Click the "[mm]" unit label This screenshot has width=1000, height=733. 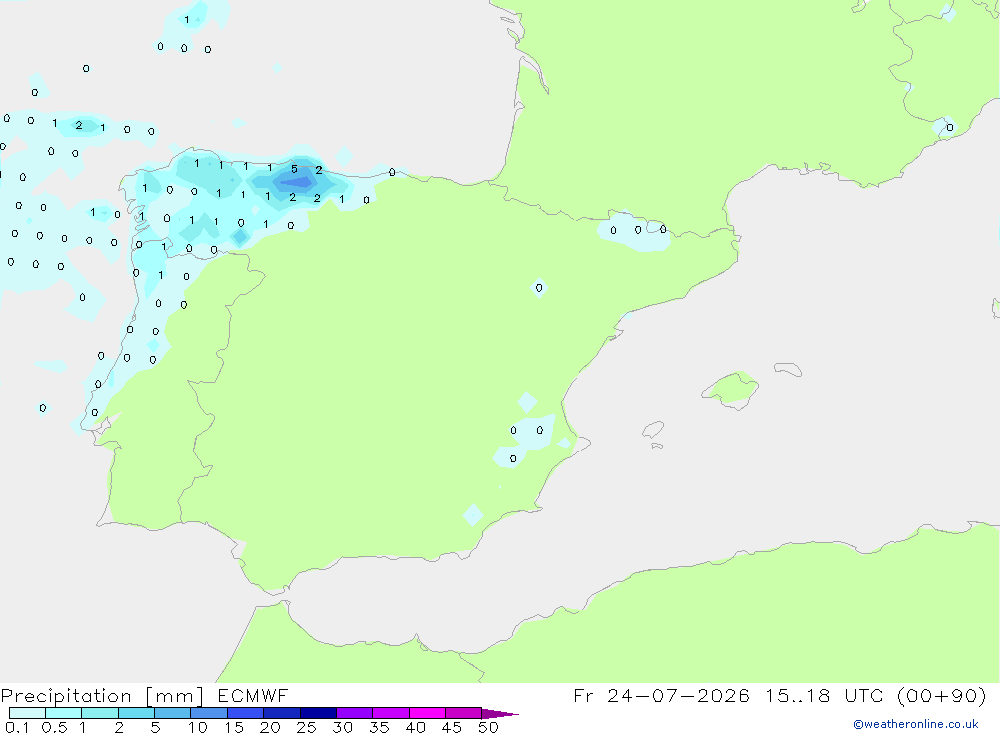[175, 696]
